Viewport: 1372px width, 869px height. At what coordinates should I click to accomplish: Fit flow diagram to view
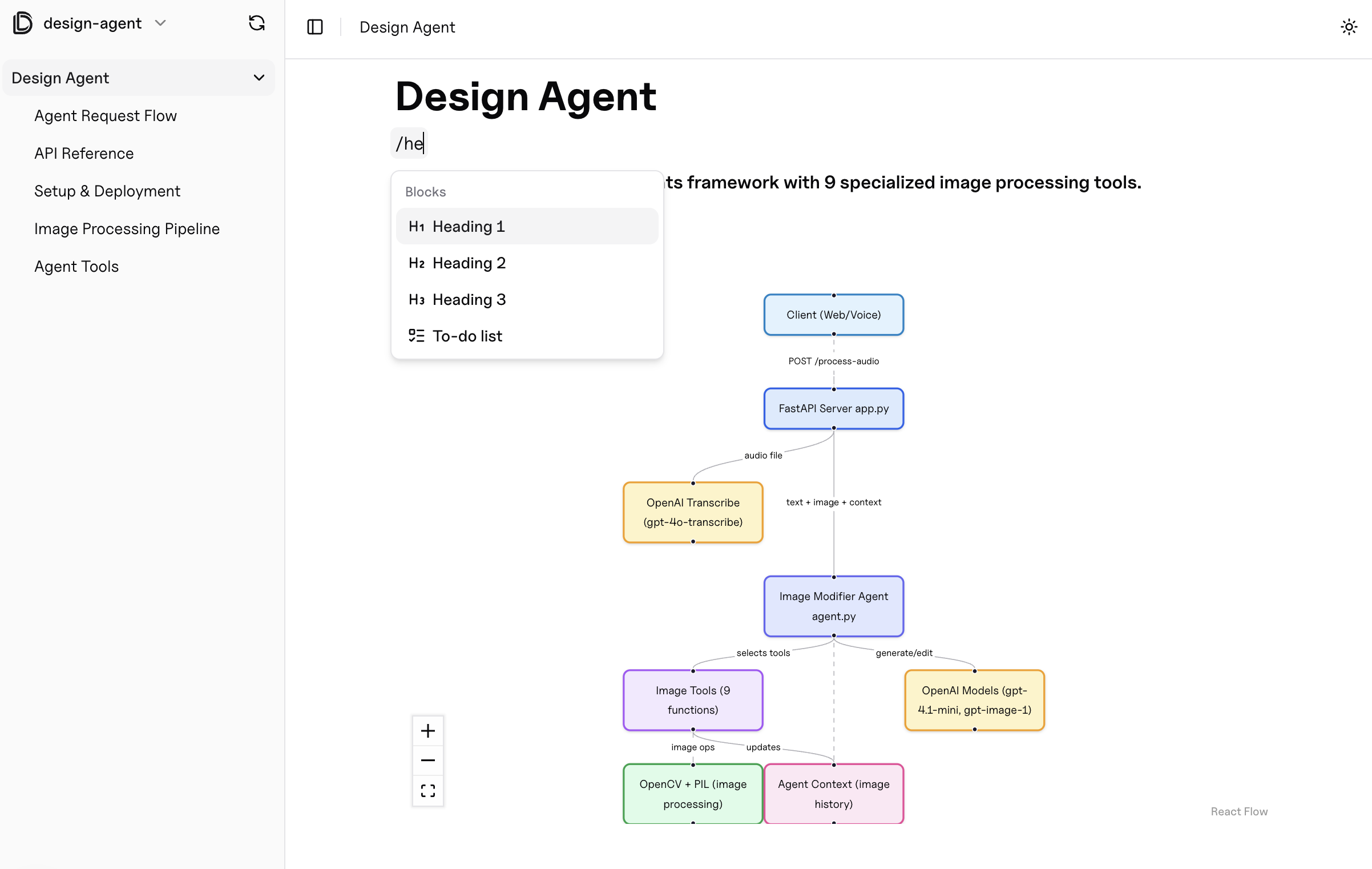coord(428,791)
